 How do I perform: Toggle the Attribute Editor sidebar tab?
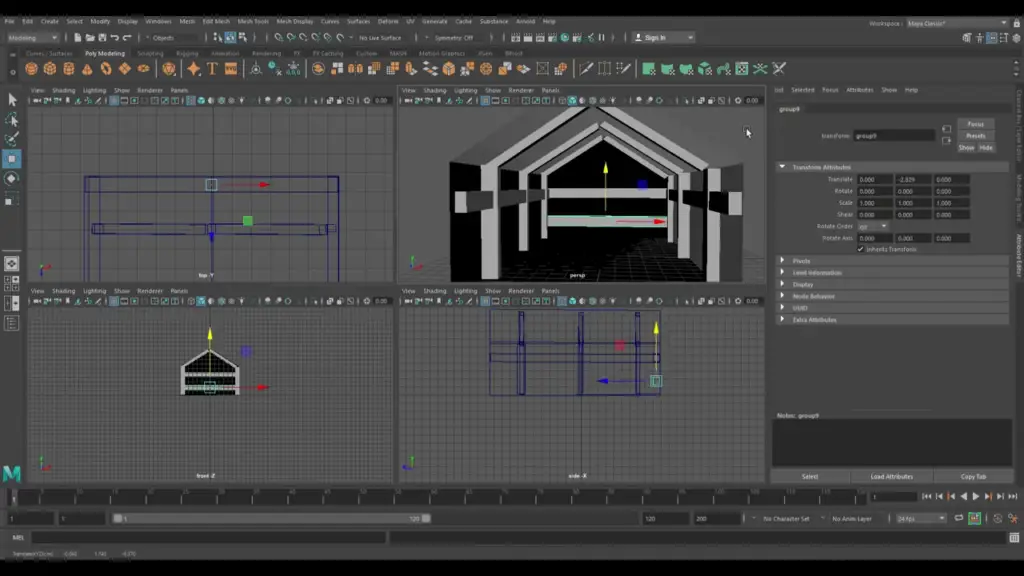tap(1018, 255)
